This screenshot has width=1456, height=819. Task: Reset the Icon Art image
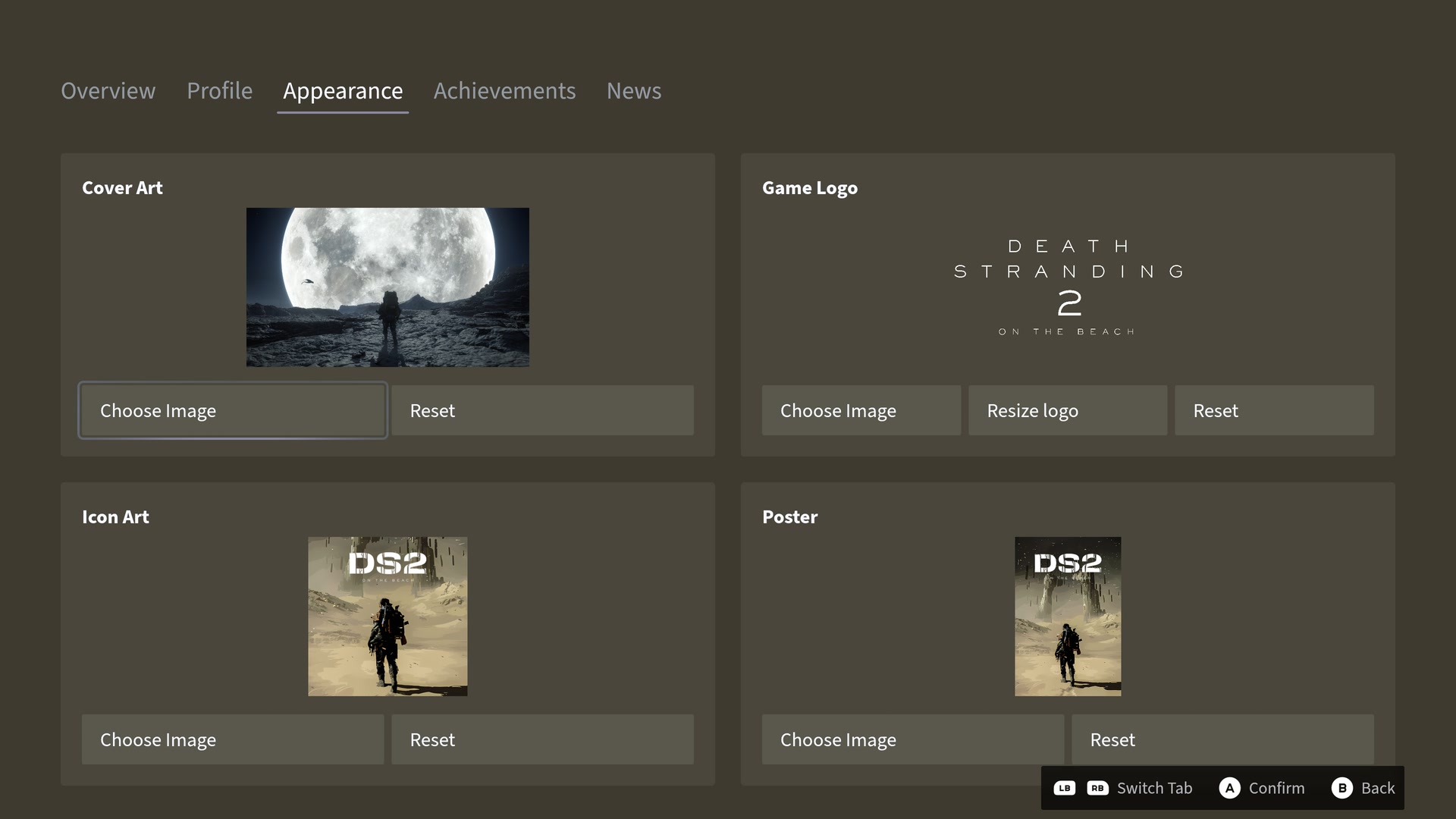(542, 739)
